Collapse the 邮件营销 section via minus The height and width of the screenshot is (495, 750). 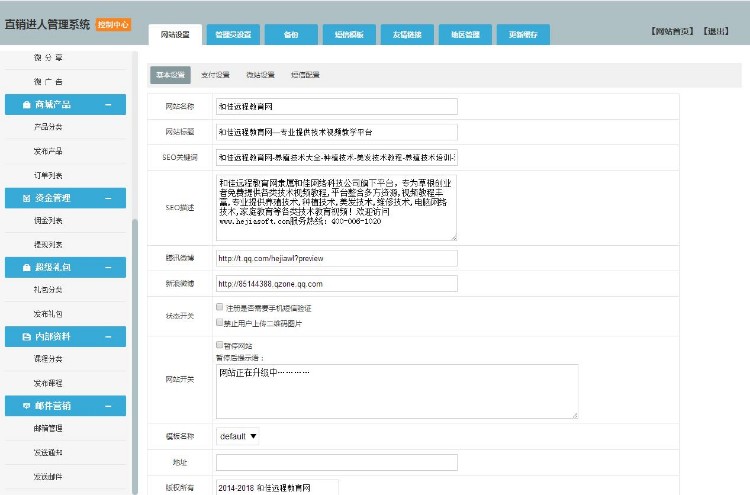pyautogui.click(x=108, y=406)
